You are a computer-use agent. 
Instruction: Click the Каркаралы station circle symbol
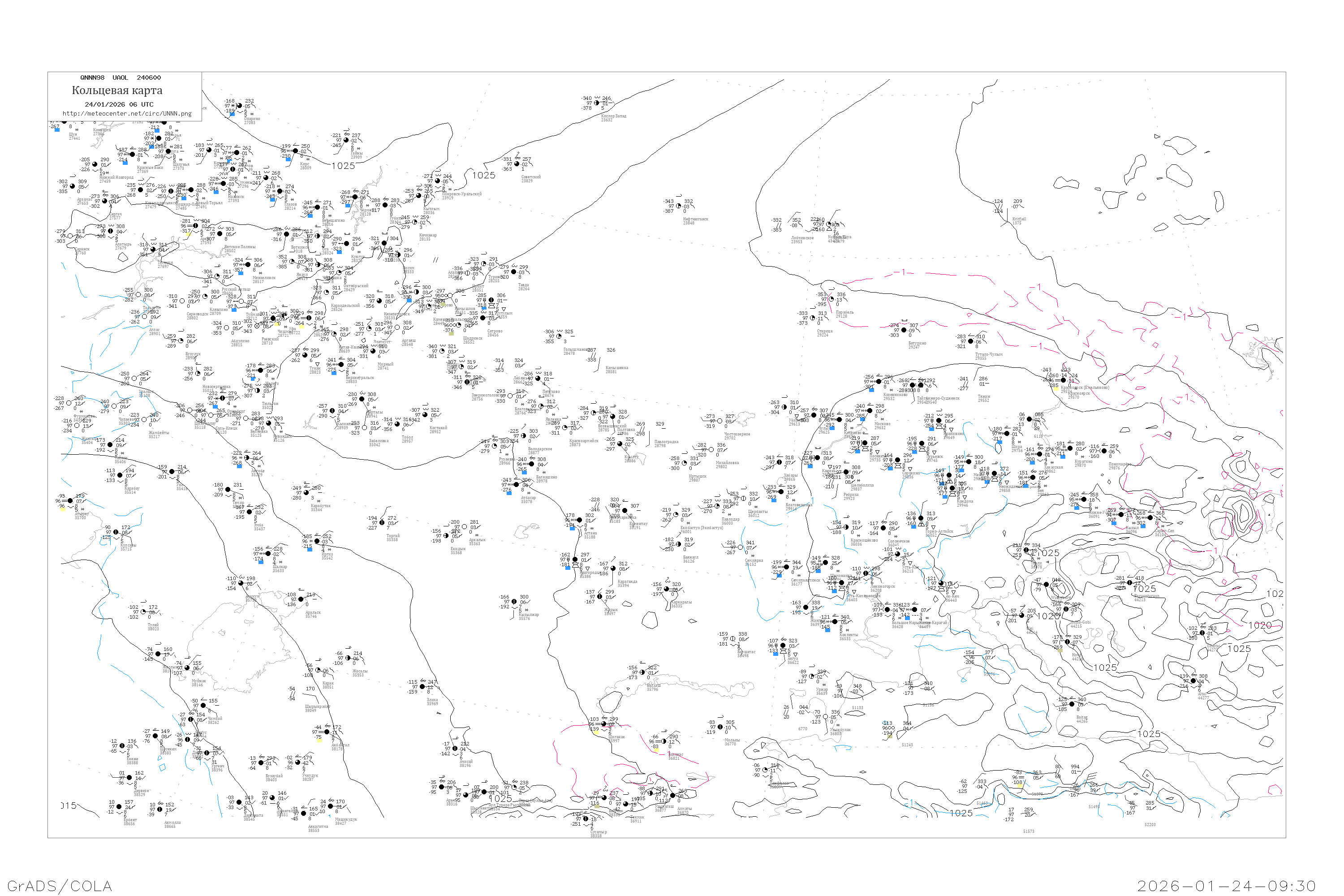(666, 590)
